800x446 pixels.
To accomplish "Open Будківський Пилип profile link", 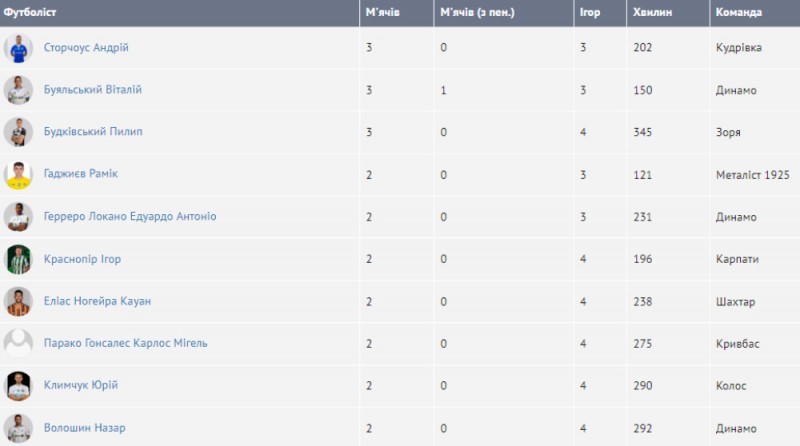I will (94, 132).
